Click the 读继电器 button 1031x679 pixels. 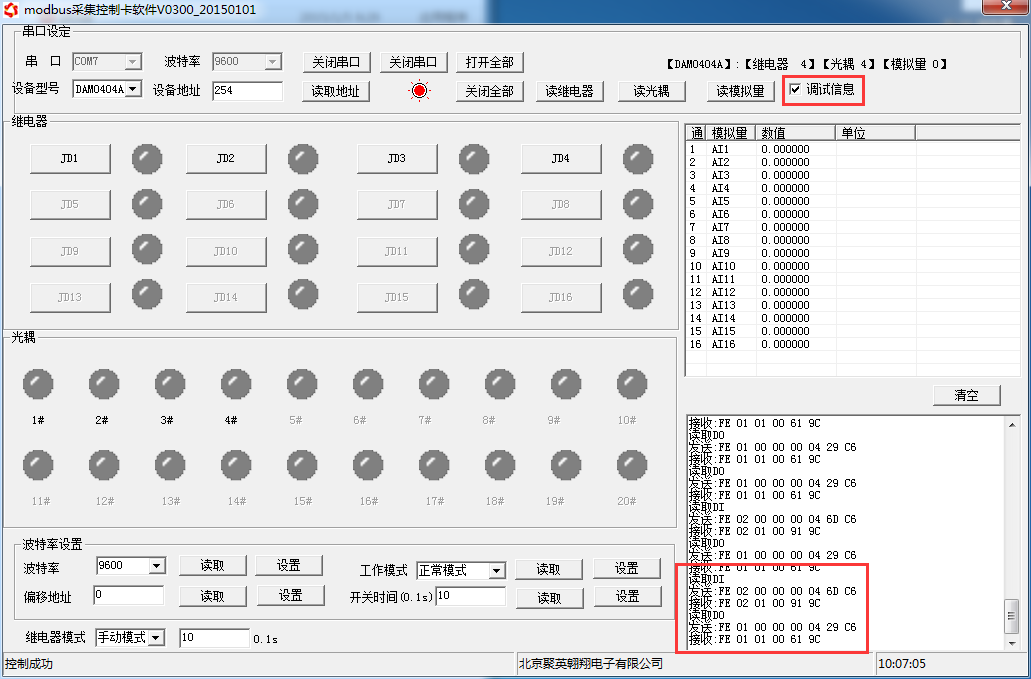pyautogui.click(x=569, y=91)
